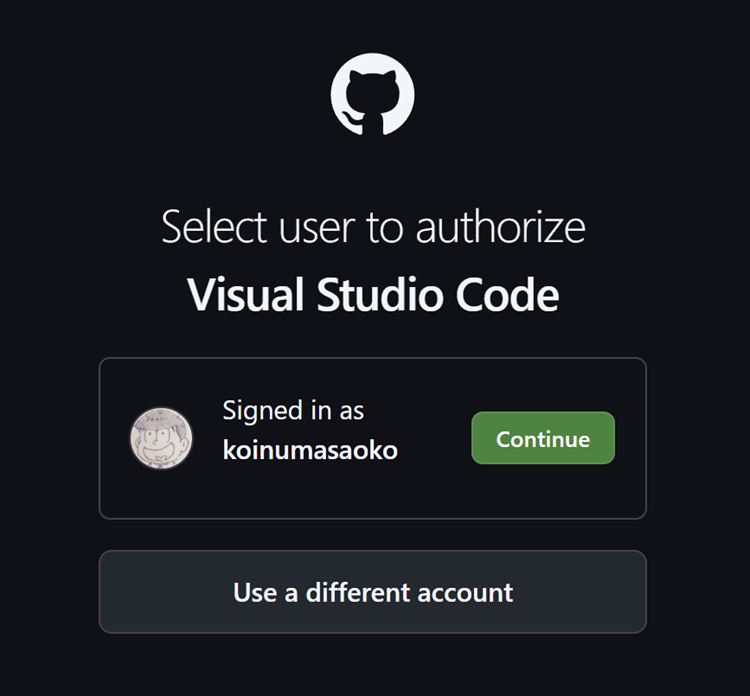Select the bold koinumasaoko account name

(x=310, y=450)
